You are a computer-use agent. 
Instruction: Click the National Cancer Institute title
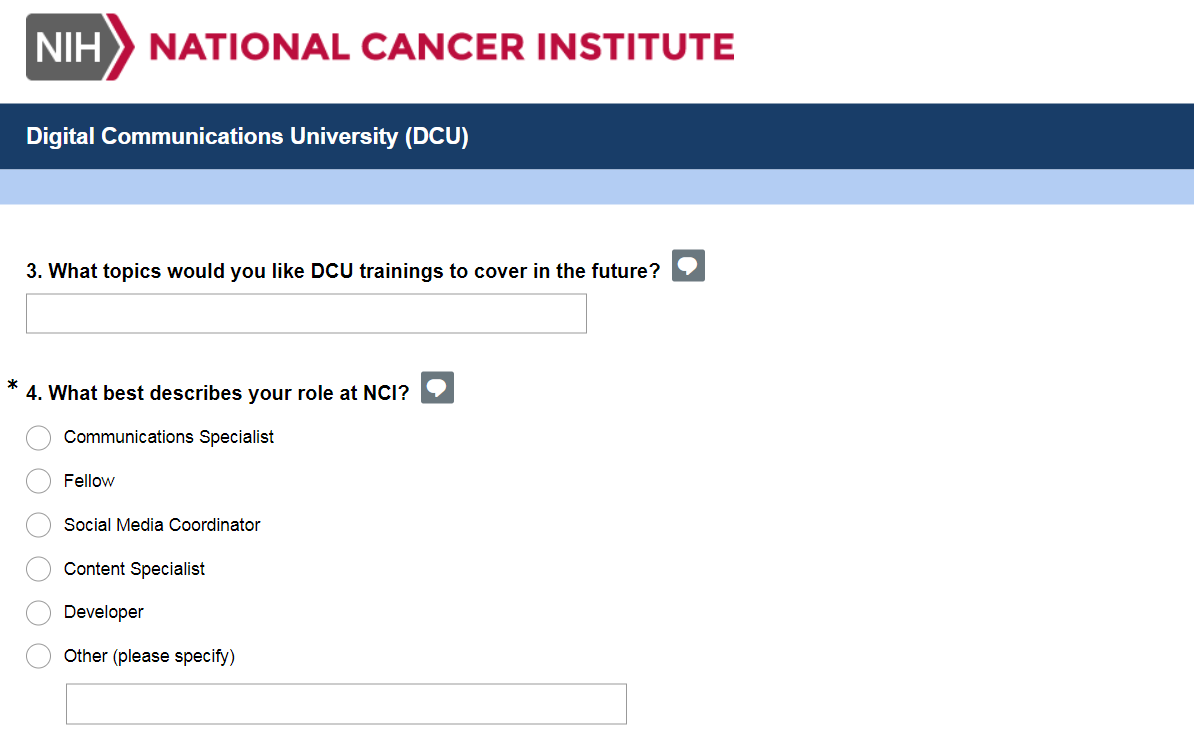click(441, 47)
